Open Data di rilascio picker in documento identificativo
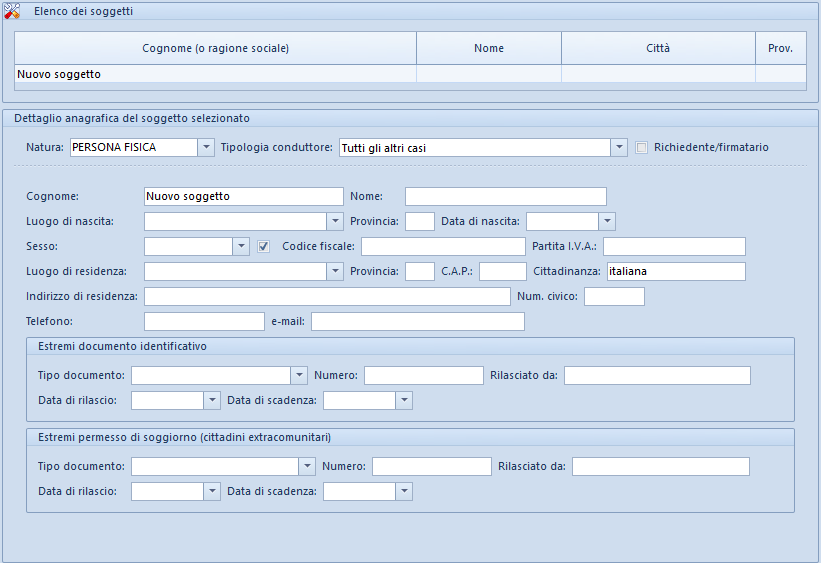821x563 pixels. tap(212, 401)
